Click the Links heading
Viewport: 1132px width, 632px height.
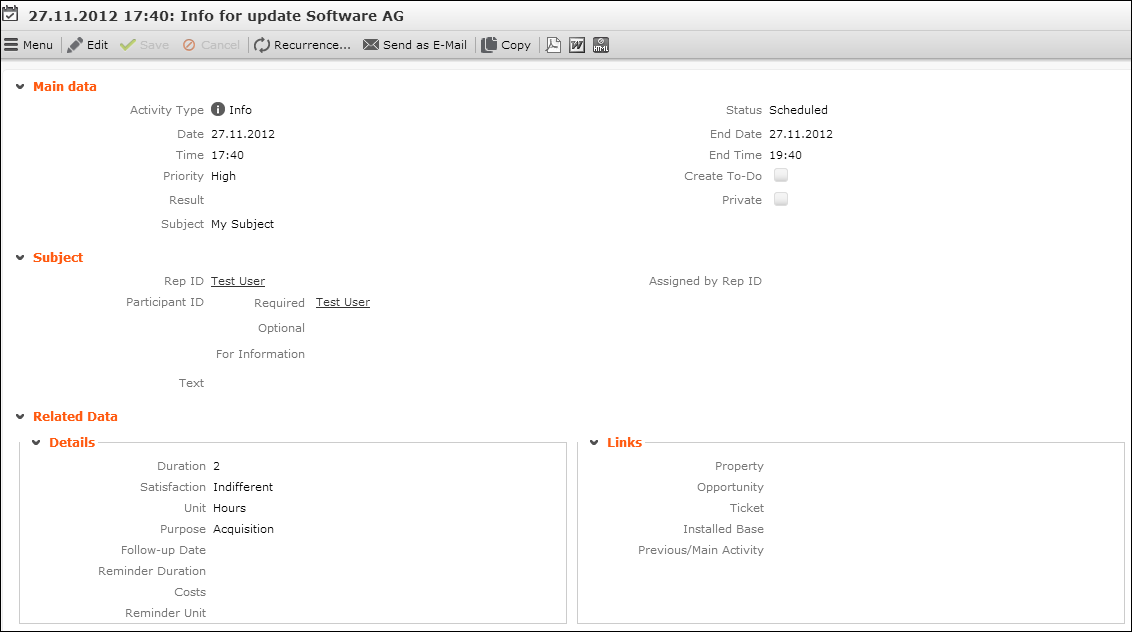click(624, 443)
